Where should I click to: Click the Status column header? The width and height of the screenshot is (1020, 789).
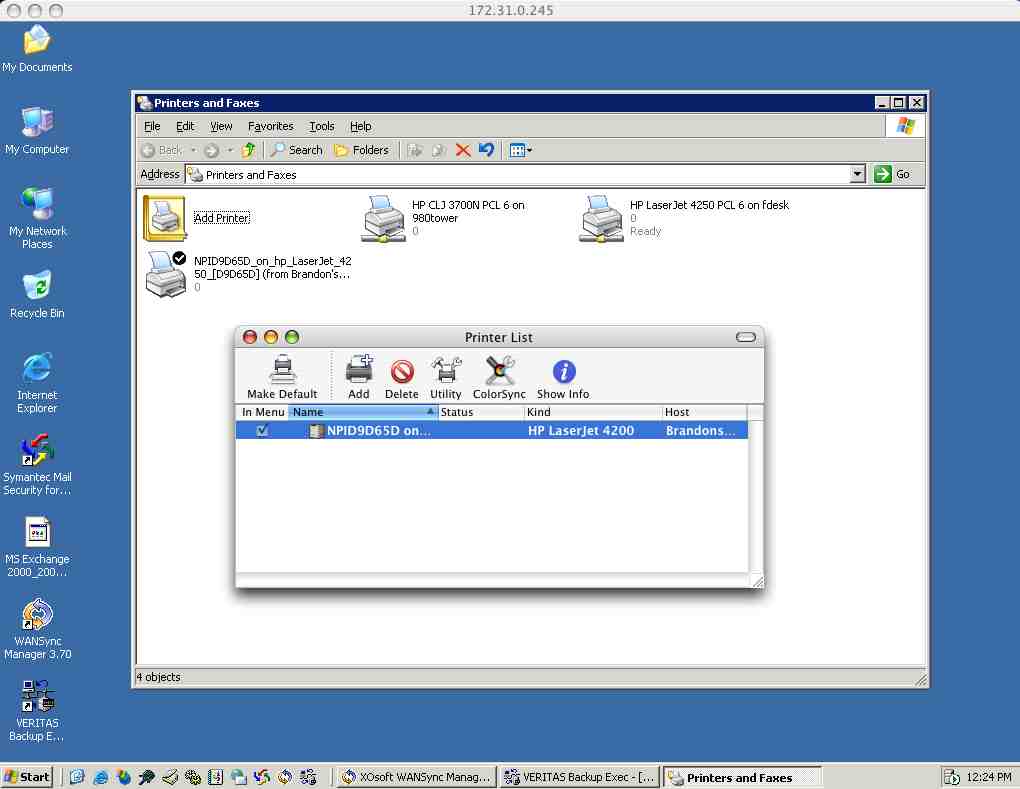[x=481, y=412]
